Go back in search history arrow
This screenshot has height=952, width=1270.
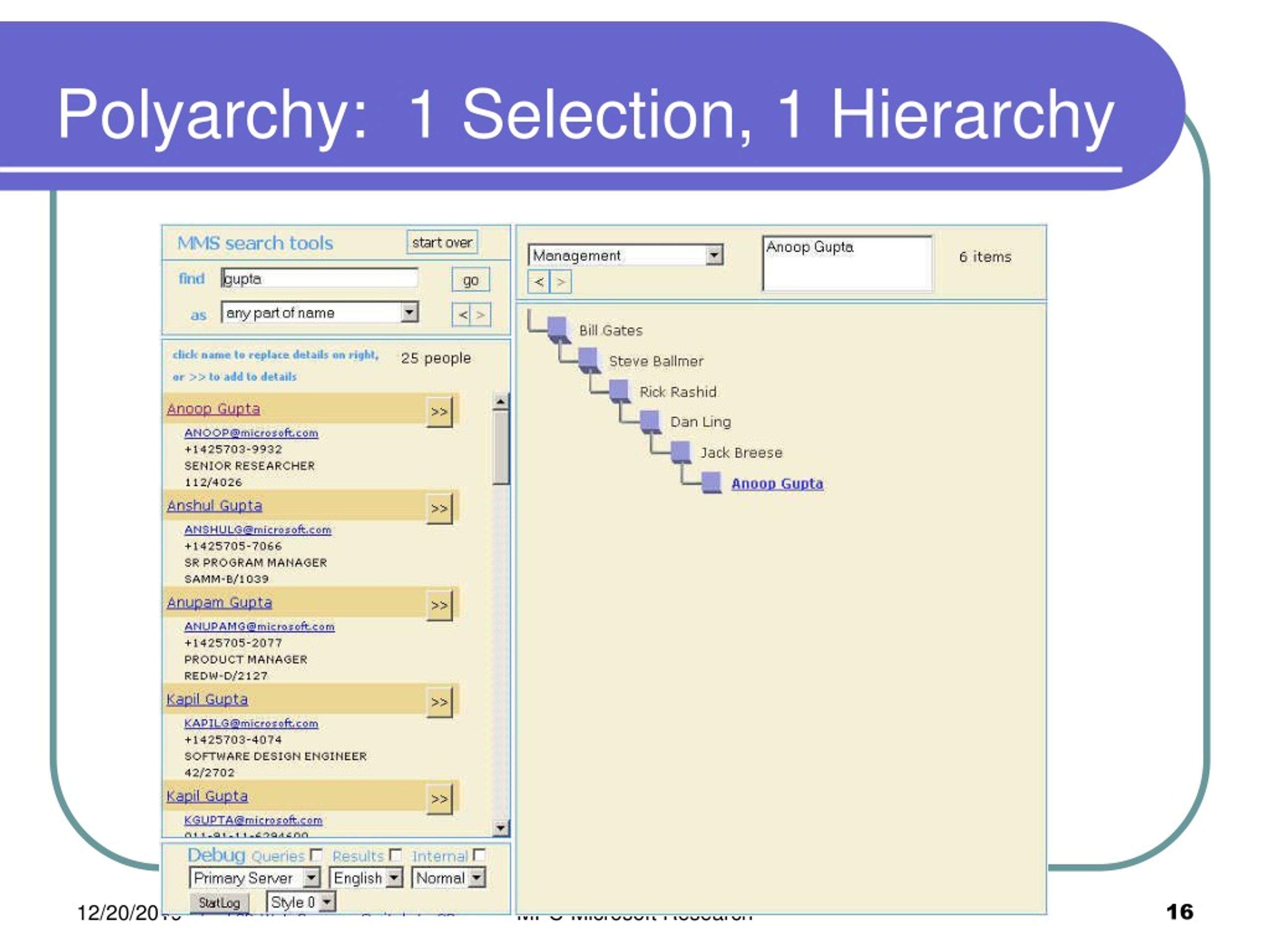pyautogui.click(x=462, y=314)
